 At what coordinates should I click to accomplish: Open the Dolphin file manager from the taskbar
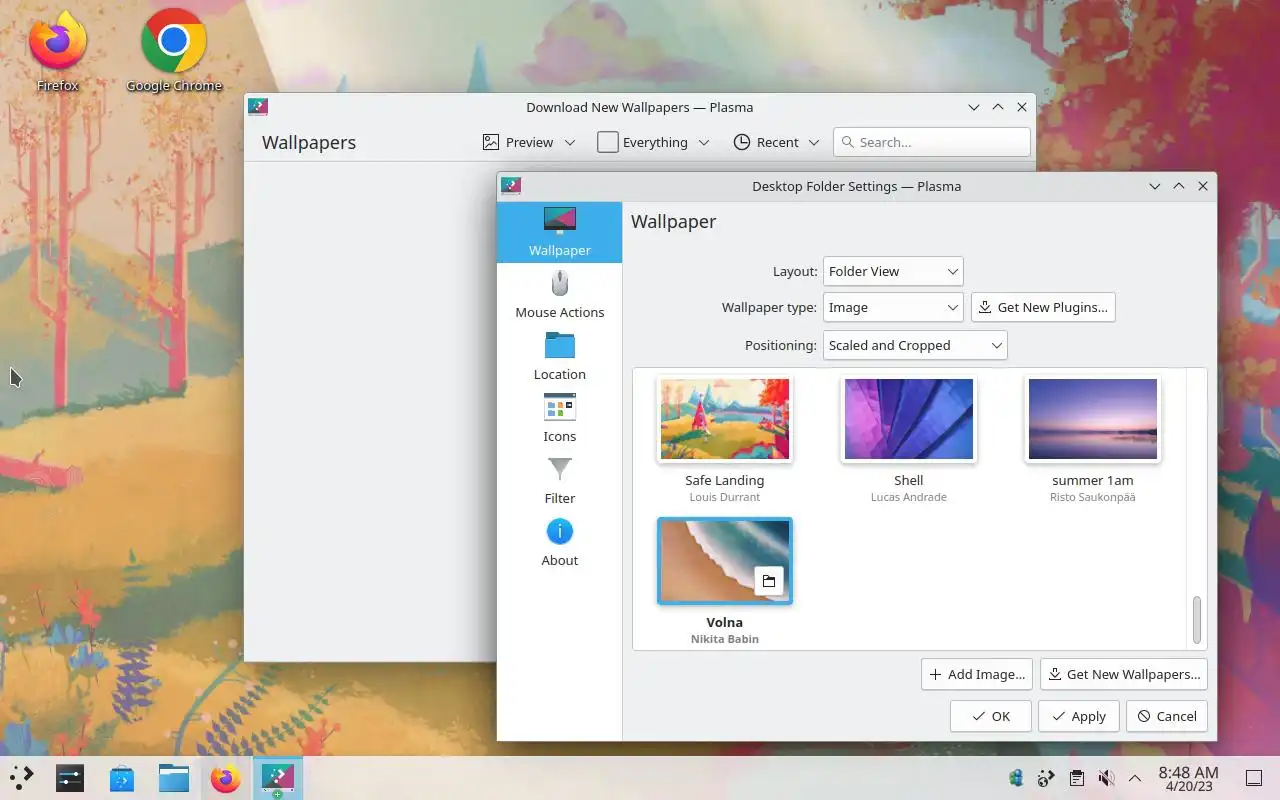[174, 778]
